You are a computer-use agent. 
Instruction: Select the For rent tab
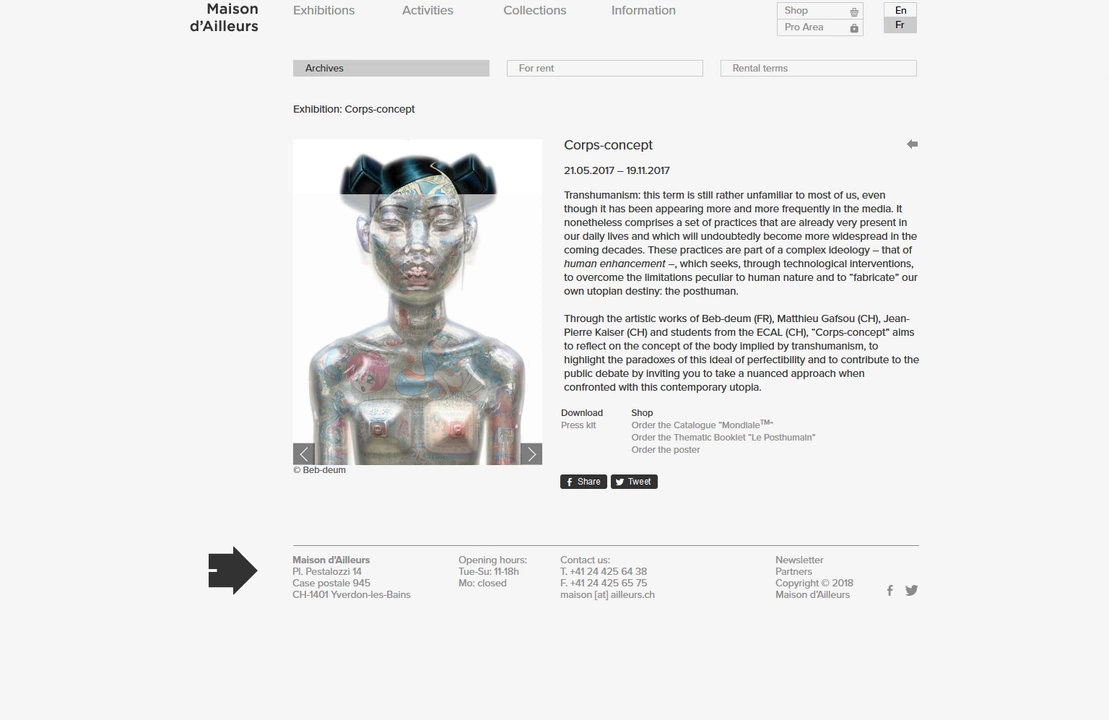(x=604, y=68)
